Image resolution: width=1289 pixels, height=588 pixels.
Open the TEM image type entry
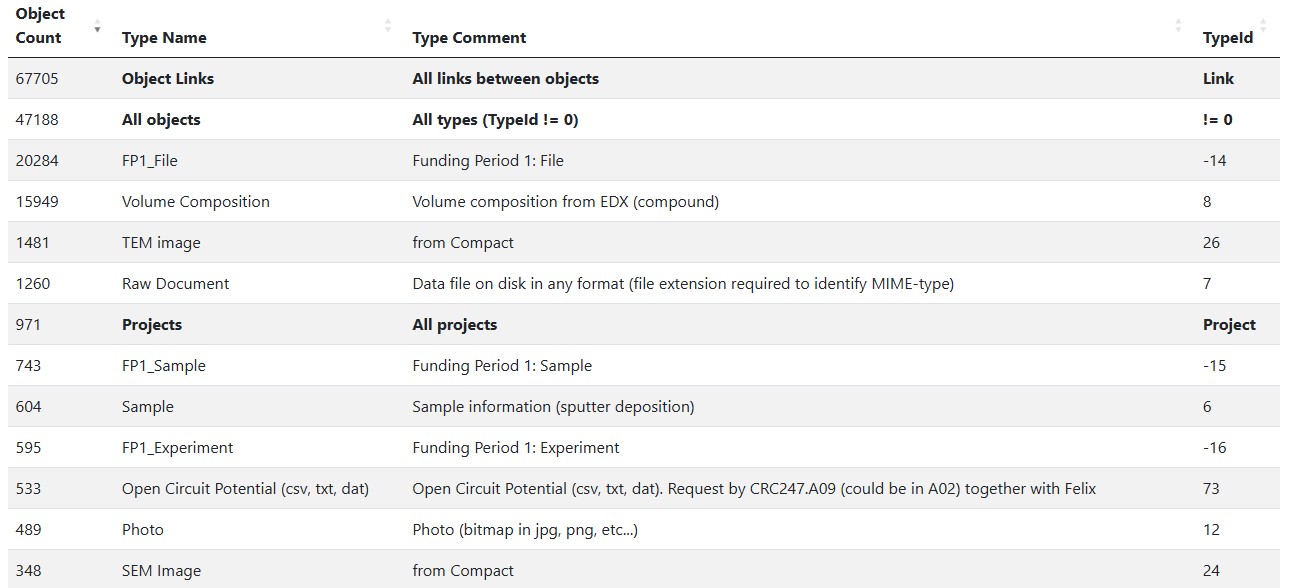[x=161, y=243]
